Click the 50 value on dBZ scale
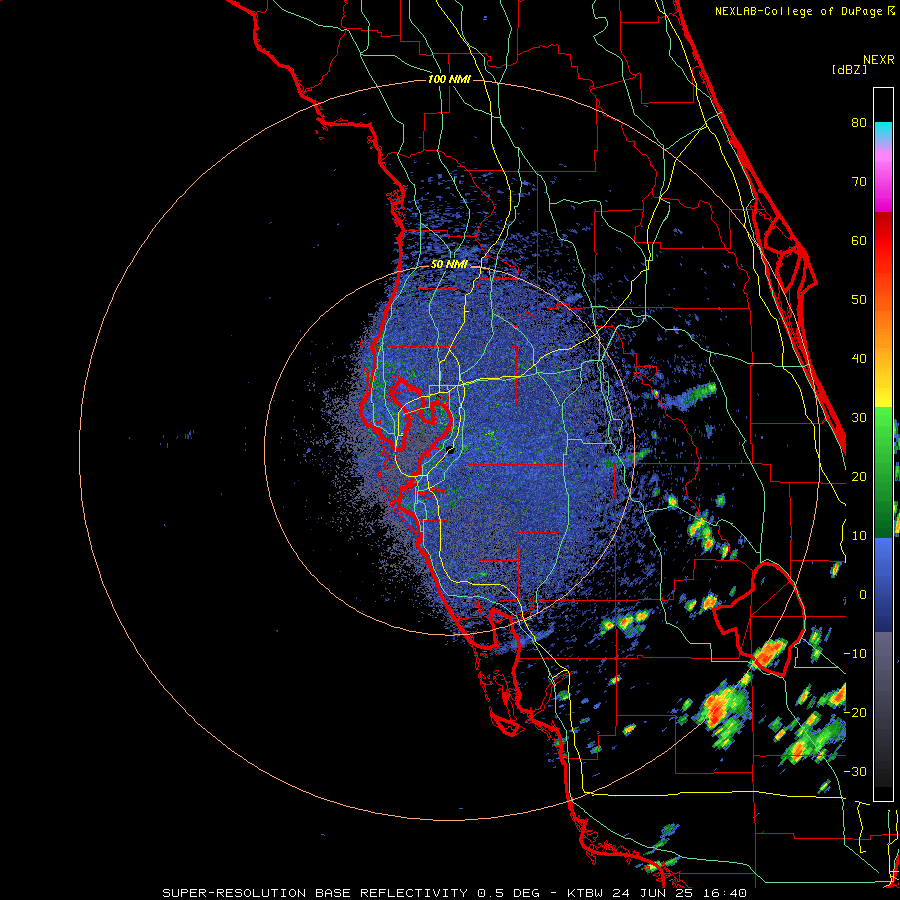 tap(859, 300)
